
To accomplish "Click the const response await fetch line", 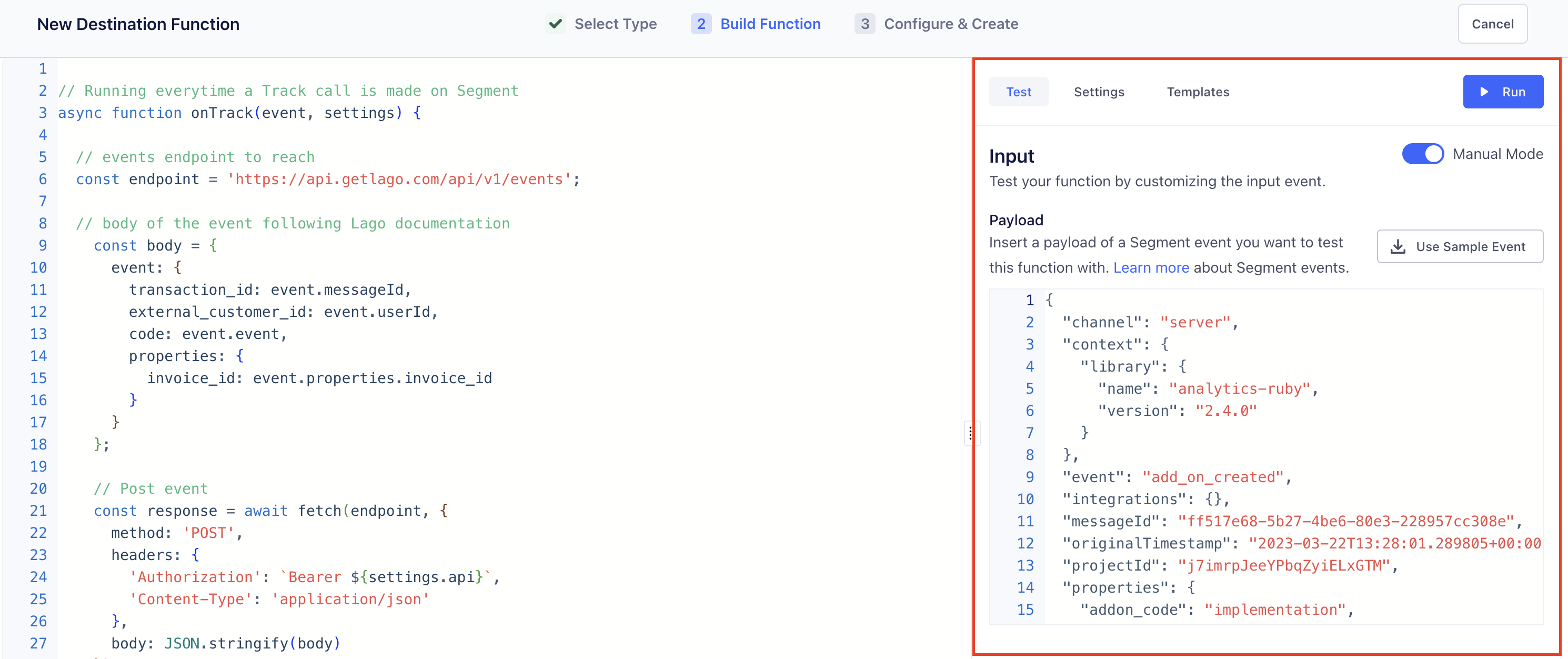I will tap(270, 511).
